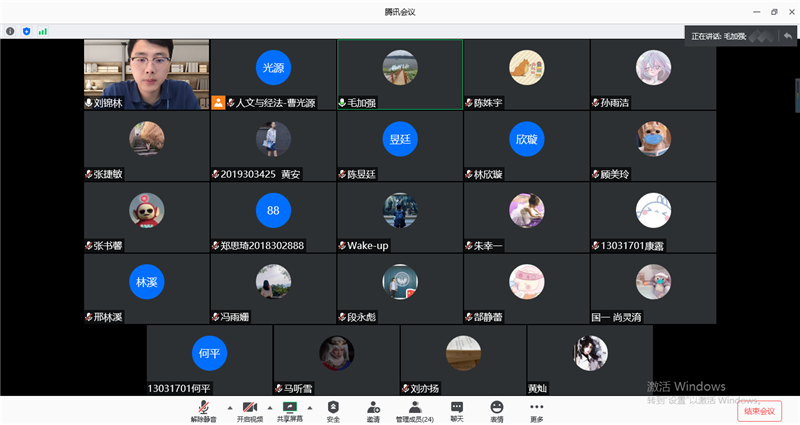Click the 林溪 blue avatar circle
The width and height of the screenshot is (800, 425).
click(x=147, y=282)
